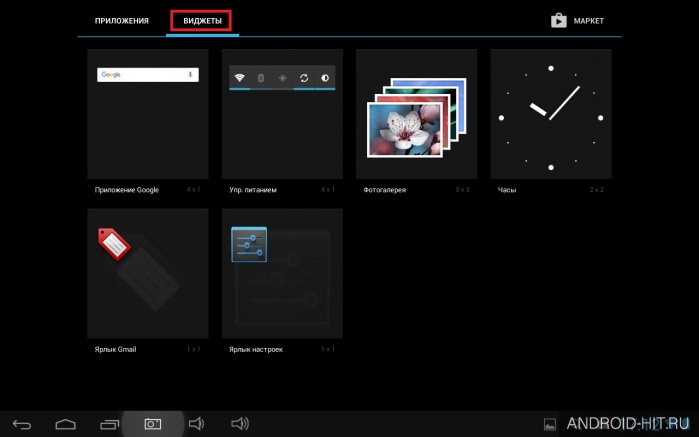This screenshot has height=437, width=699.
Task: Open the Market store icon
Action: point(559,21)
